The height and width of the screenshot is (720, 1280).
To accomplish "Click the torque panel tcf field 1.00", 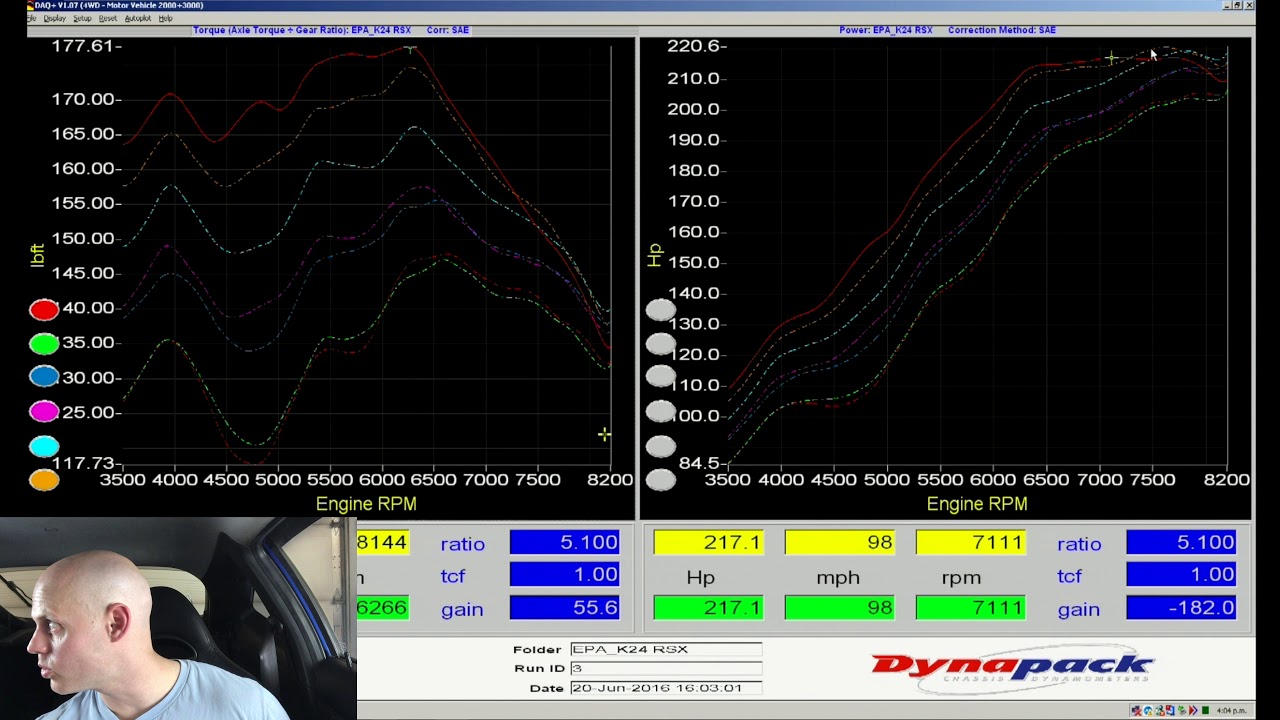I will 565,574.
